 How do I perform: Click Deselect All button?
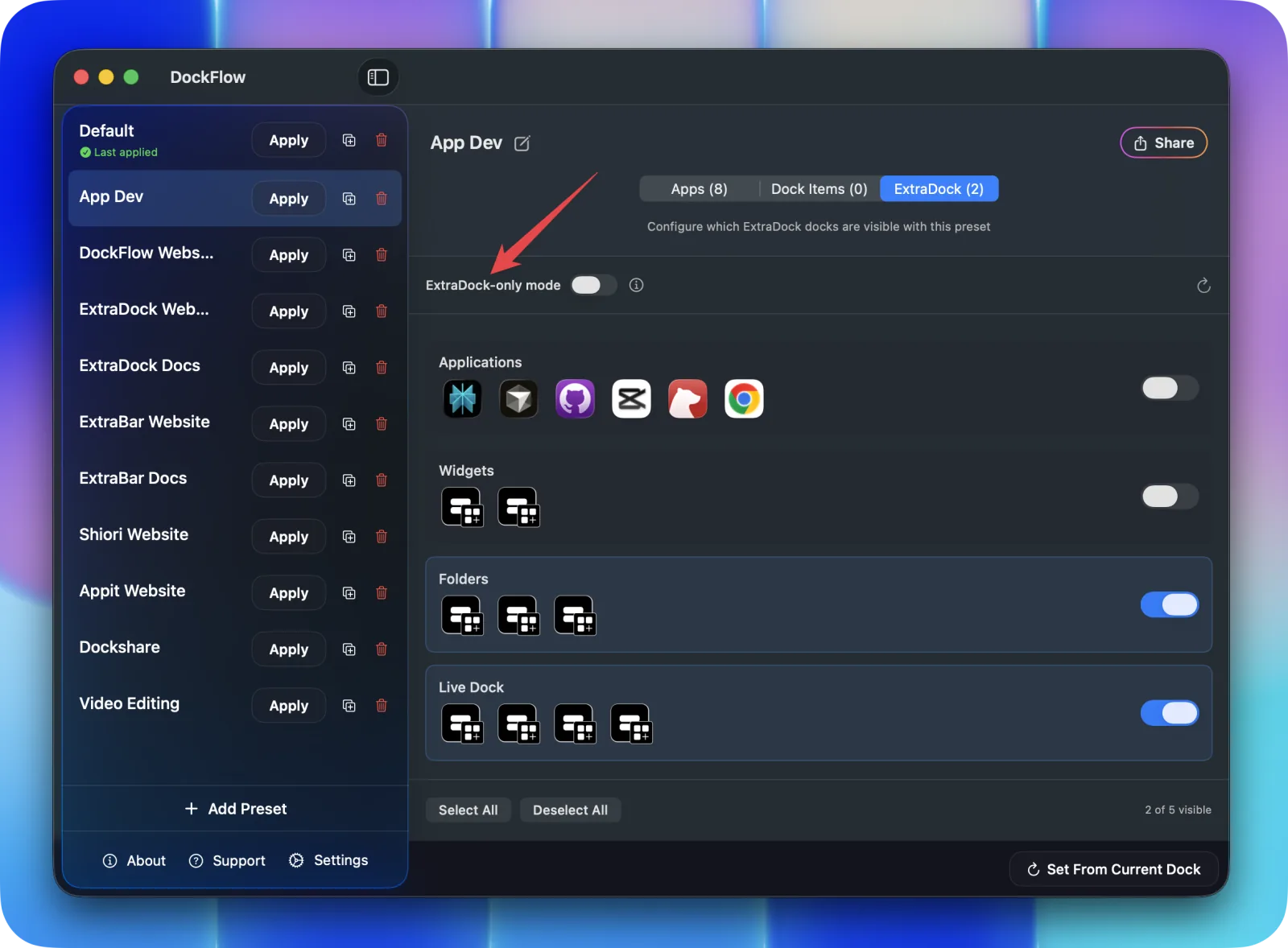coord(570,810)
